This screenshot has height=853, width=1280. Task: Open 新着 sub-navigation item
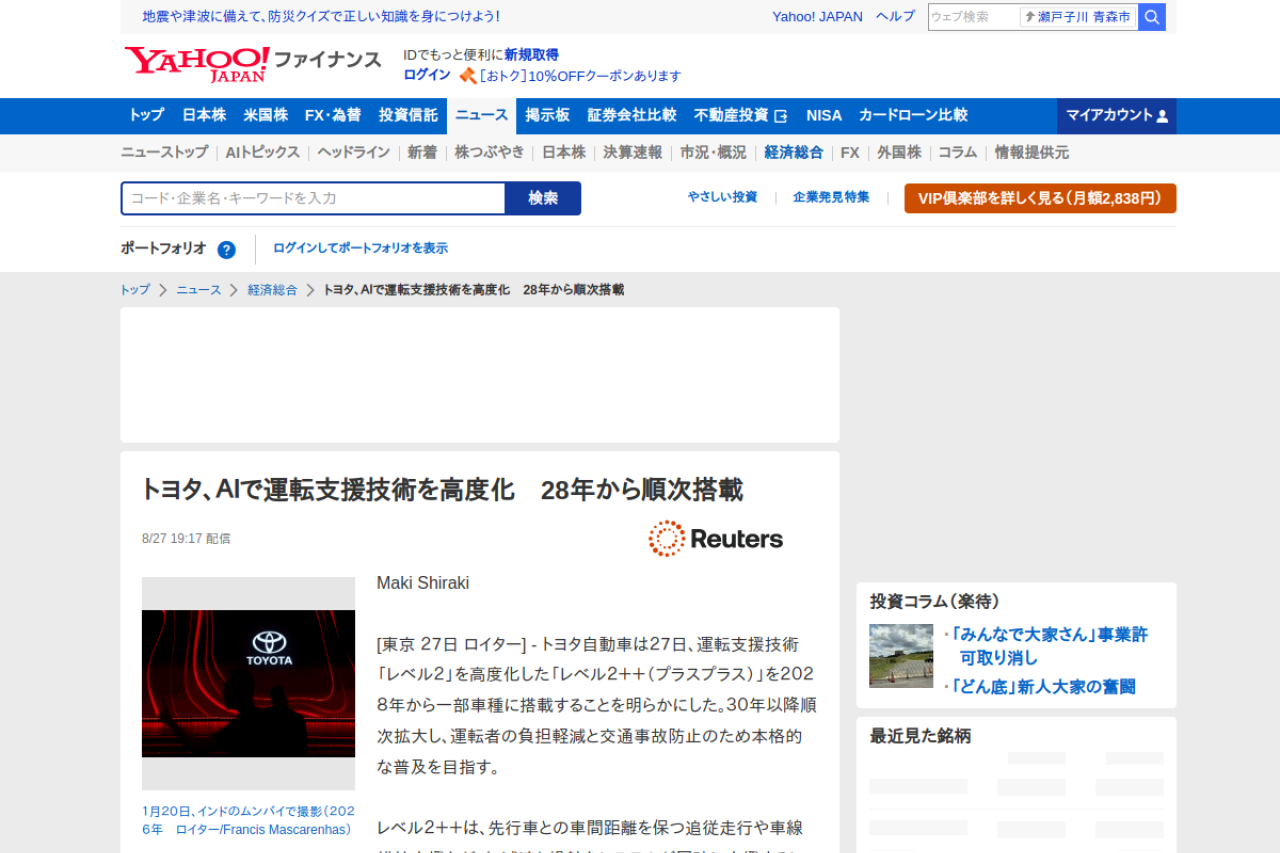(x=422, y=152)
